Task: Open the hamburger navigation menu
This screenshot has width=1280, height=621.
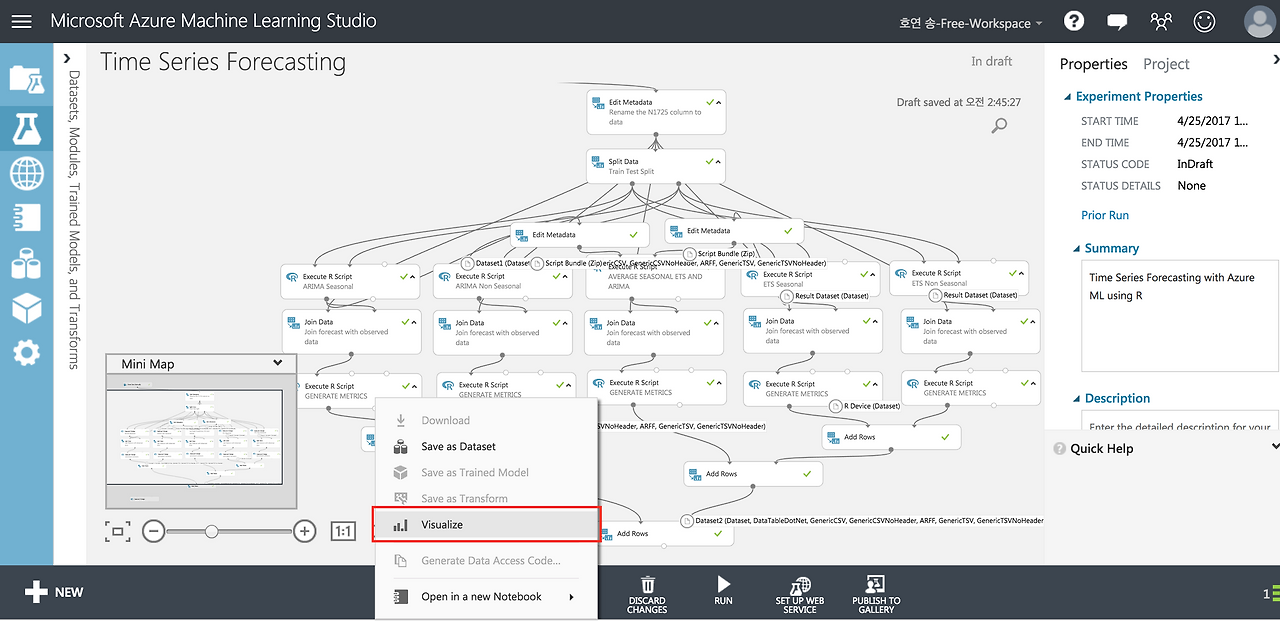Action: tap(21, 21)
